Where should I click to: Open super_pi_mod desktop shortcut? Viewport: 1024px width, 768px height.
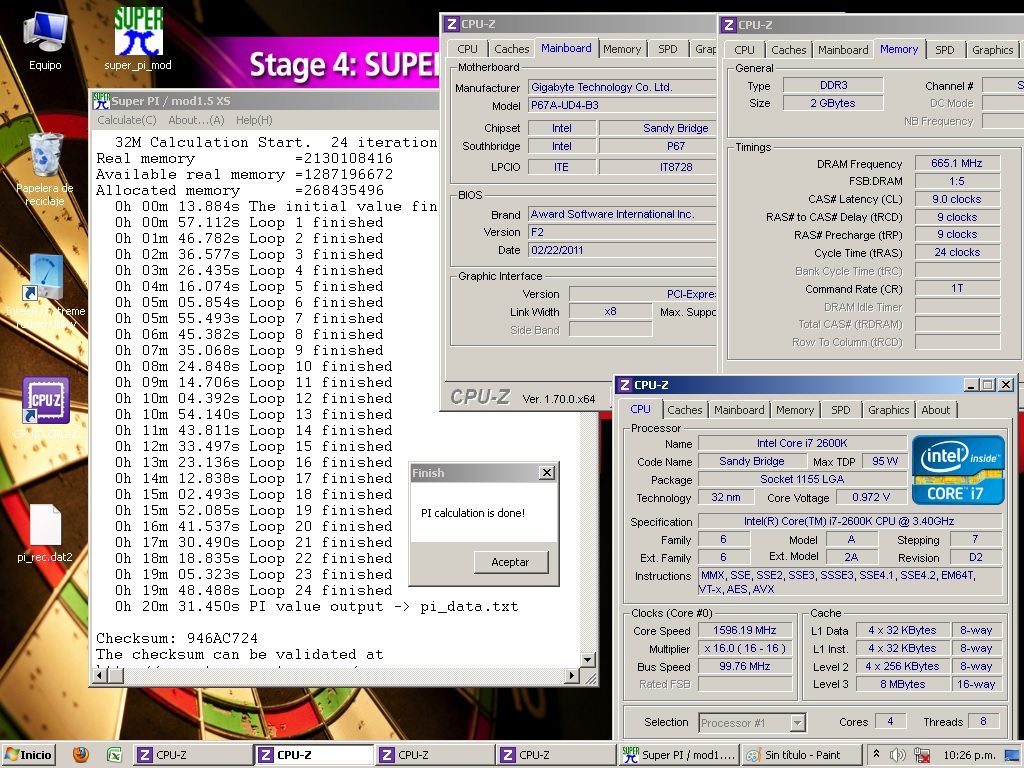pyautogui.click(x=138, y=38)
